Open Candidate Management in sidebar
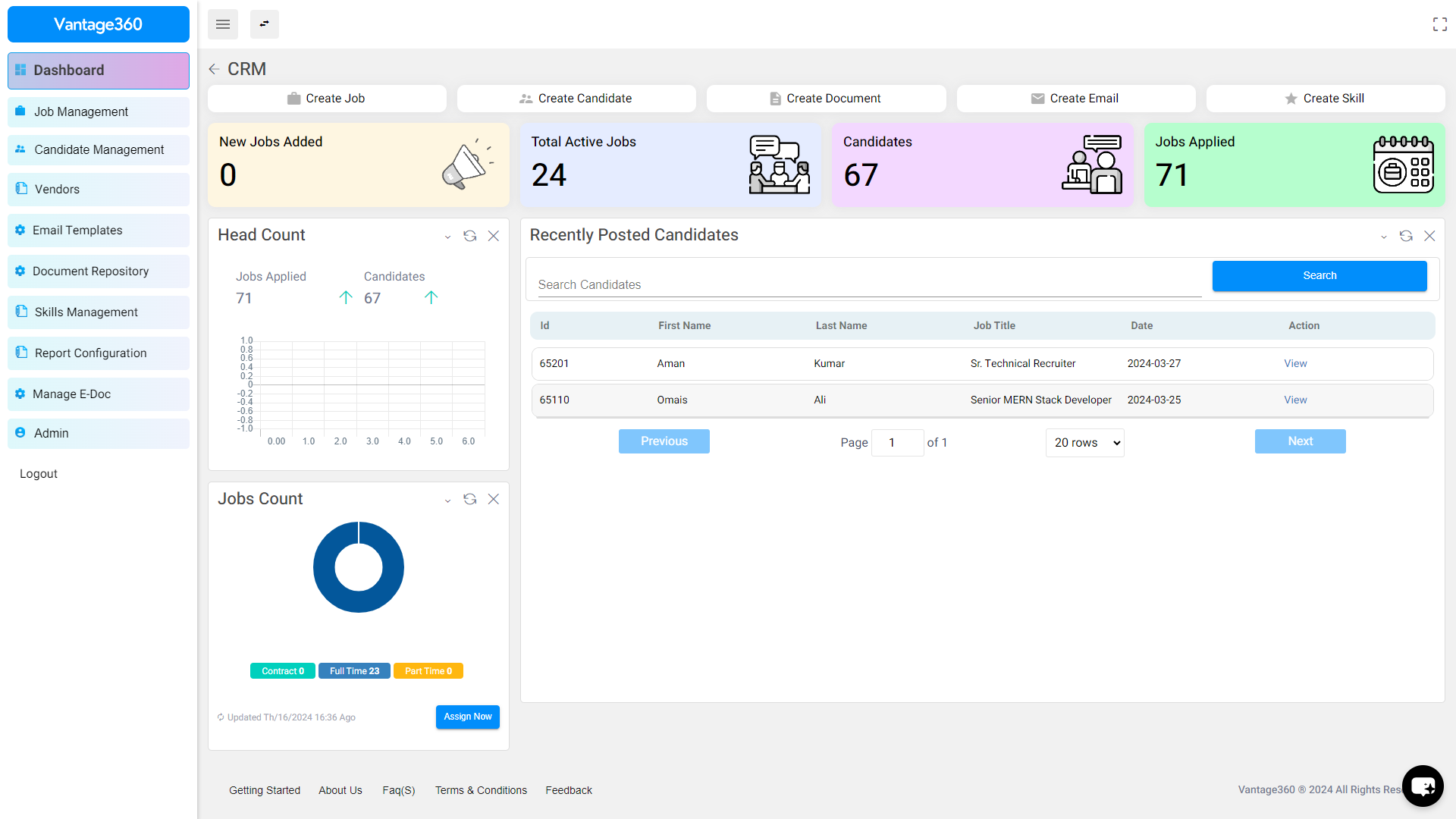Screen dimensions: 1456x819 tap(99, 149)
